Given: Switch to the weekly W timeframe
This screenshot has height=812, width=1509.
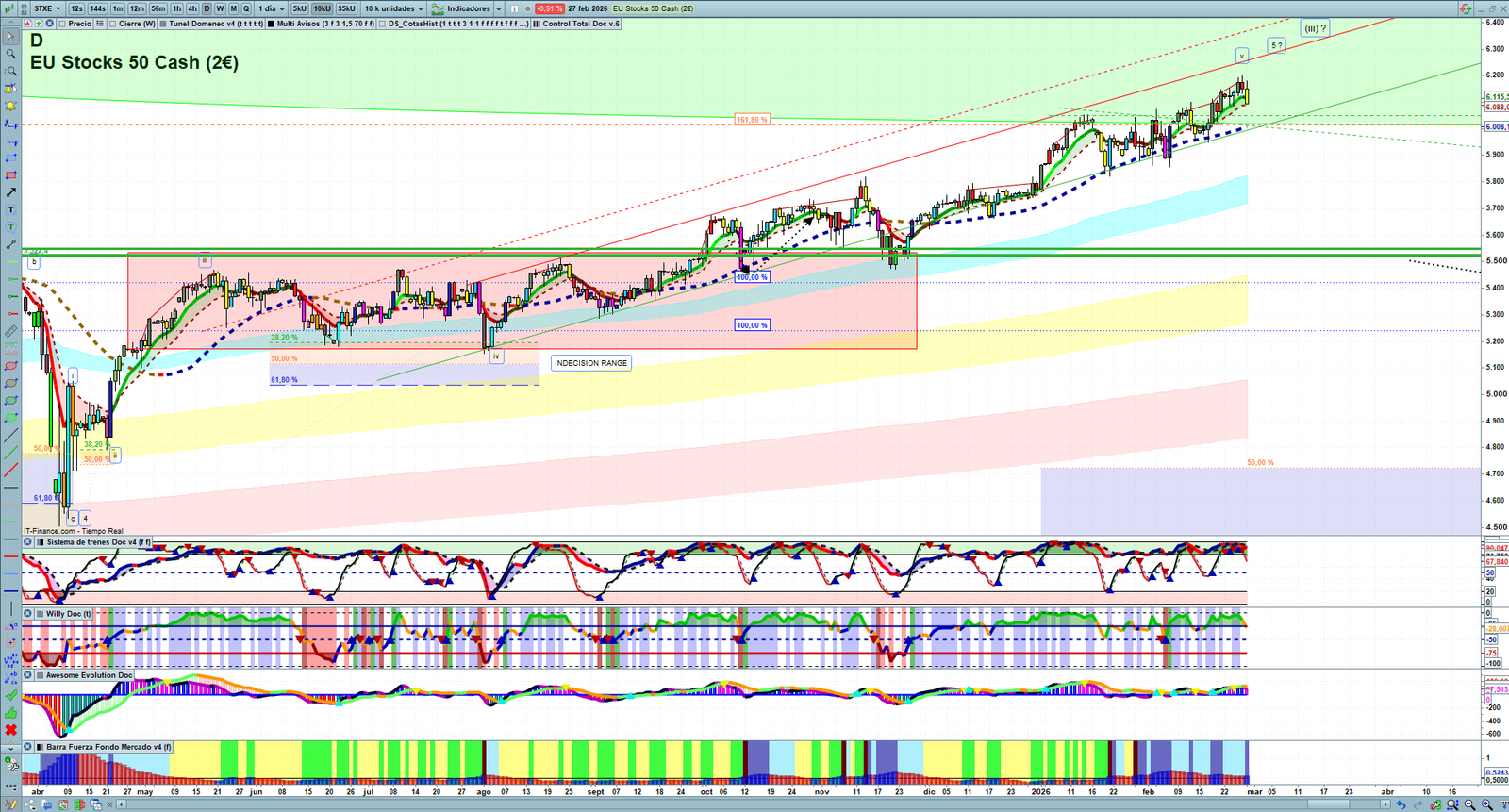Looking at the screenshot, I should coord(220,8).
